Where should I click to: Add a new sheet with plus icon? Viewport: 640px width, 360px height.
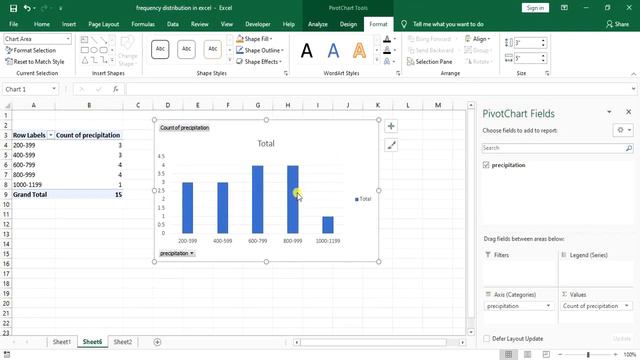point(157,342)
